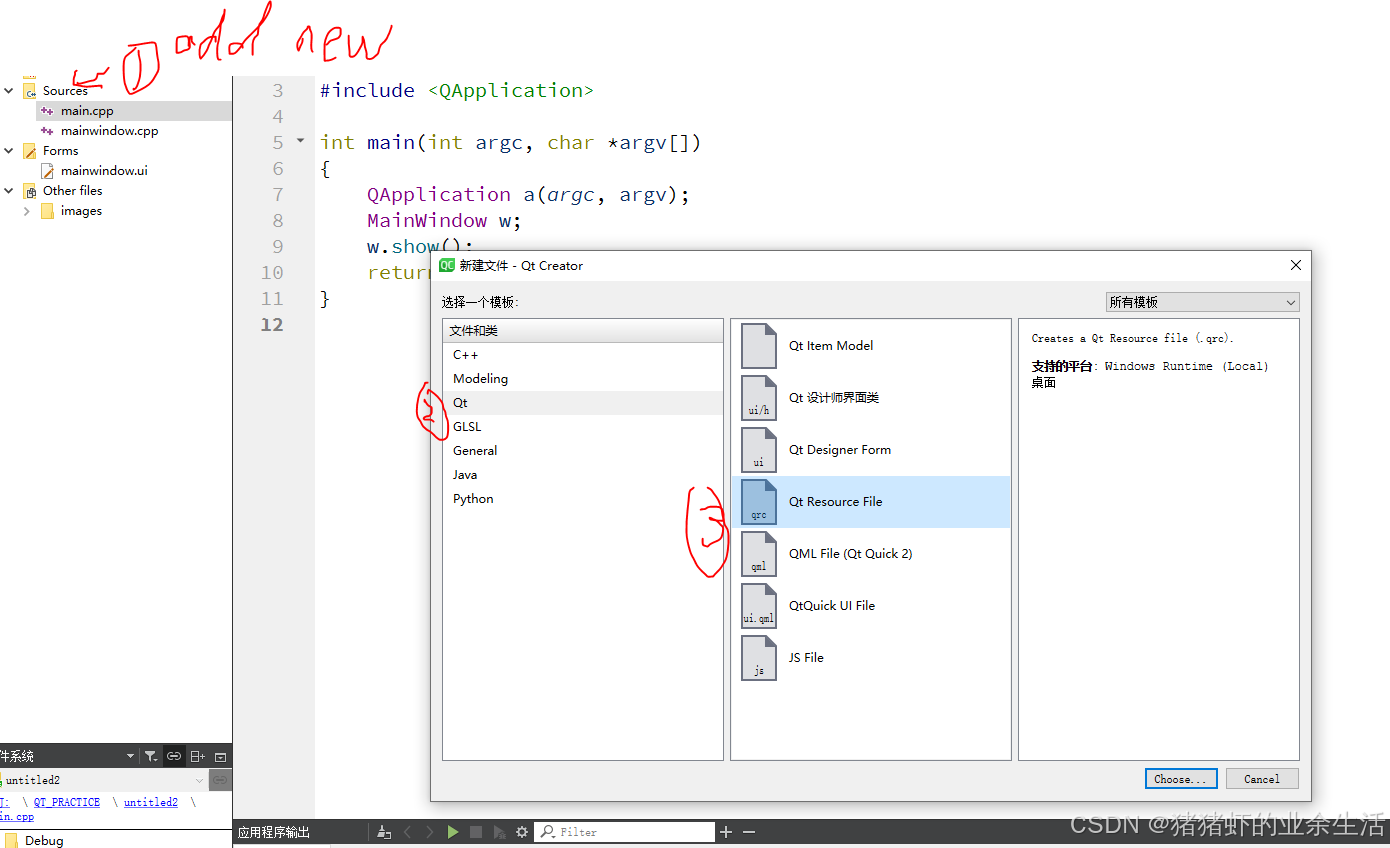The image size is (1390, 848).
Task: Select the Qt category
Action: pyautogui.click(x=583, y=403)
